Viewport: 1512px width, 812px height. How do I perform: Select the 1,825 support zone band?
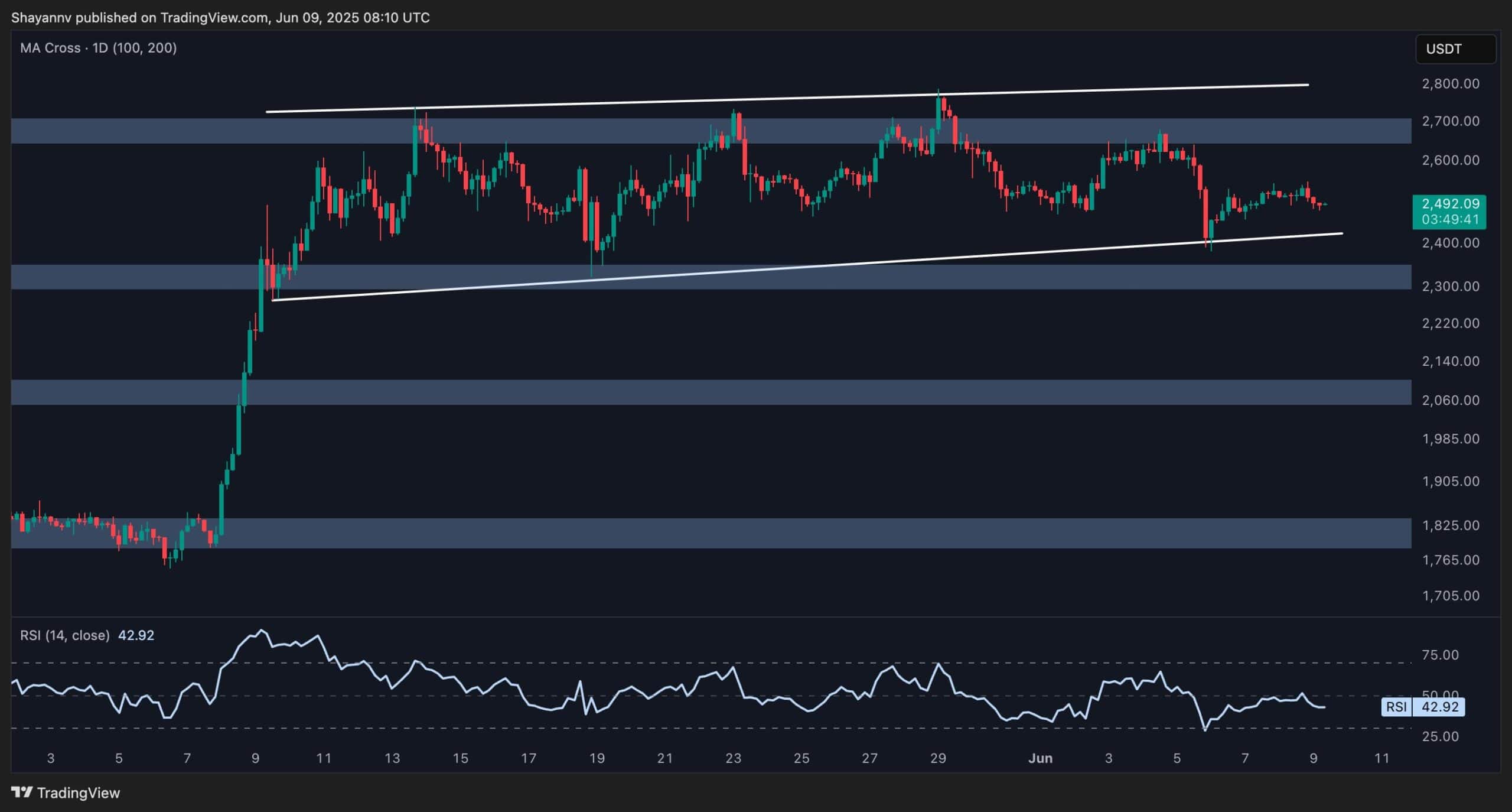click(709, 533)
